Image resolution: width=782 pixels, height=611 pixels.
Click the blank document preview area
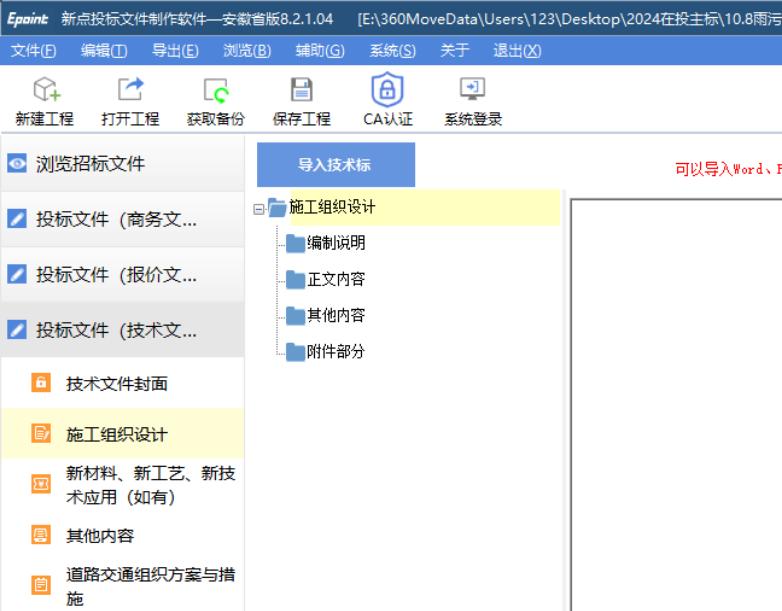point(677,404)
